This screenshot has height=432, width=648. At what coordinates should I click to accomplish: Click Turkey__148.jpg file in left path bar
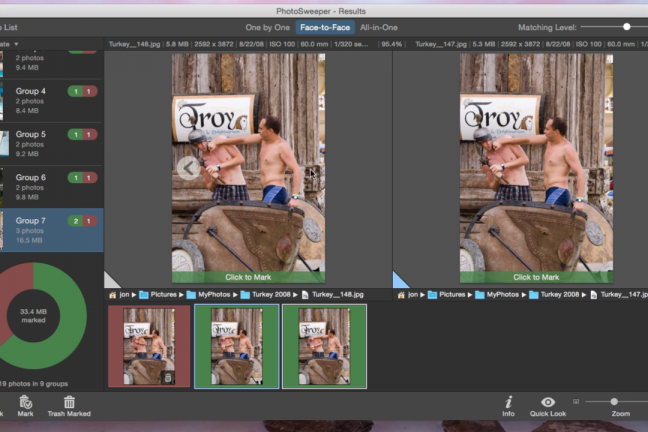point(333,295)
